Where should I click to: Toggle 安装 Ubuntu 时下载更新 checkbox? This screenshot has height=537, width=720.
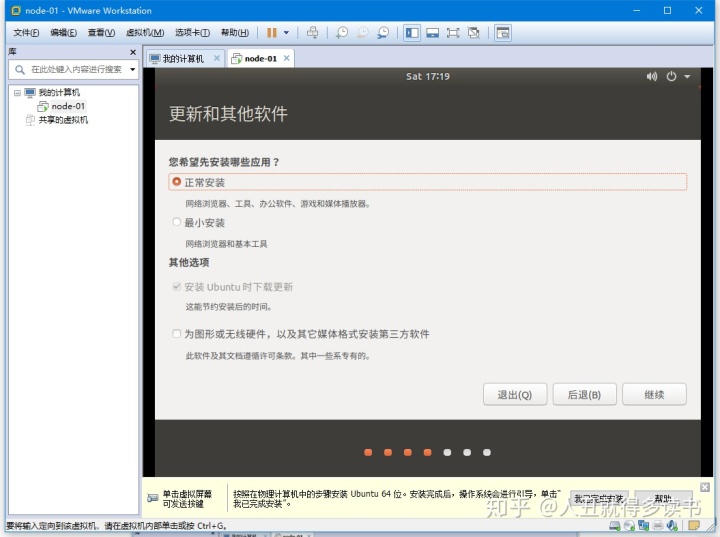tap(176, 286)
